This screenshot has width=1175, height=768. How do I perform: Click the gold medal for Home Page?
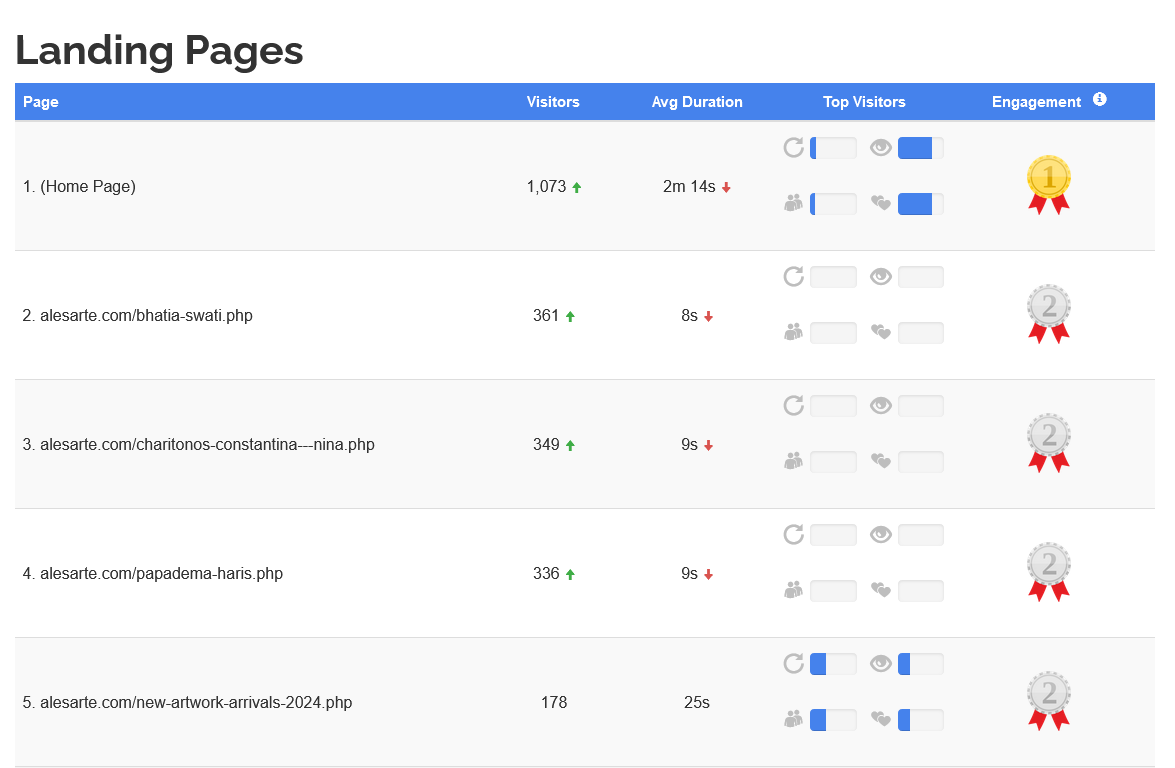1048,185
